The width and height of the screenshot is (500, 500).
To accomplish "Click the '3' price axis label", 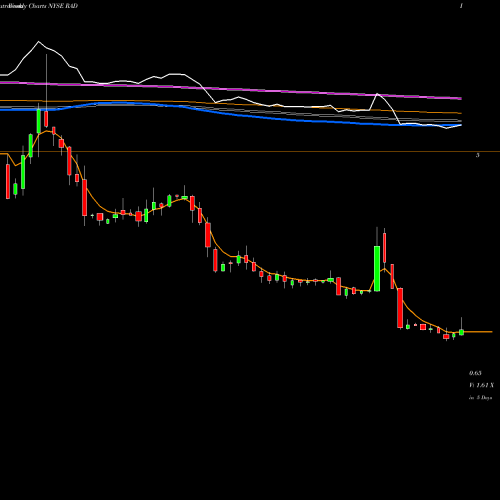I will [478, 155].
